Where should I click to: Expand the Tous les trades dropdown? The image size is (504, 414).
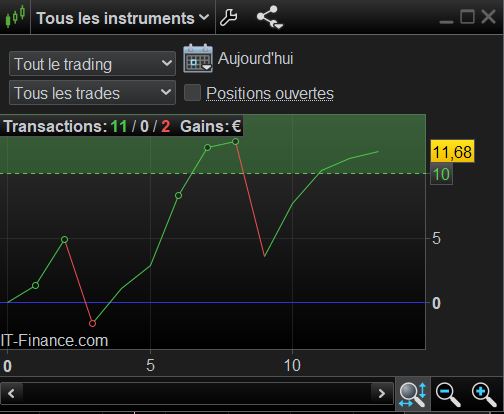92,92
